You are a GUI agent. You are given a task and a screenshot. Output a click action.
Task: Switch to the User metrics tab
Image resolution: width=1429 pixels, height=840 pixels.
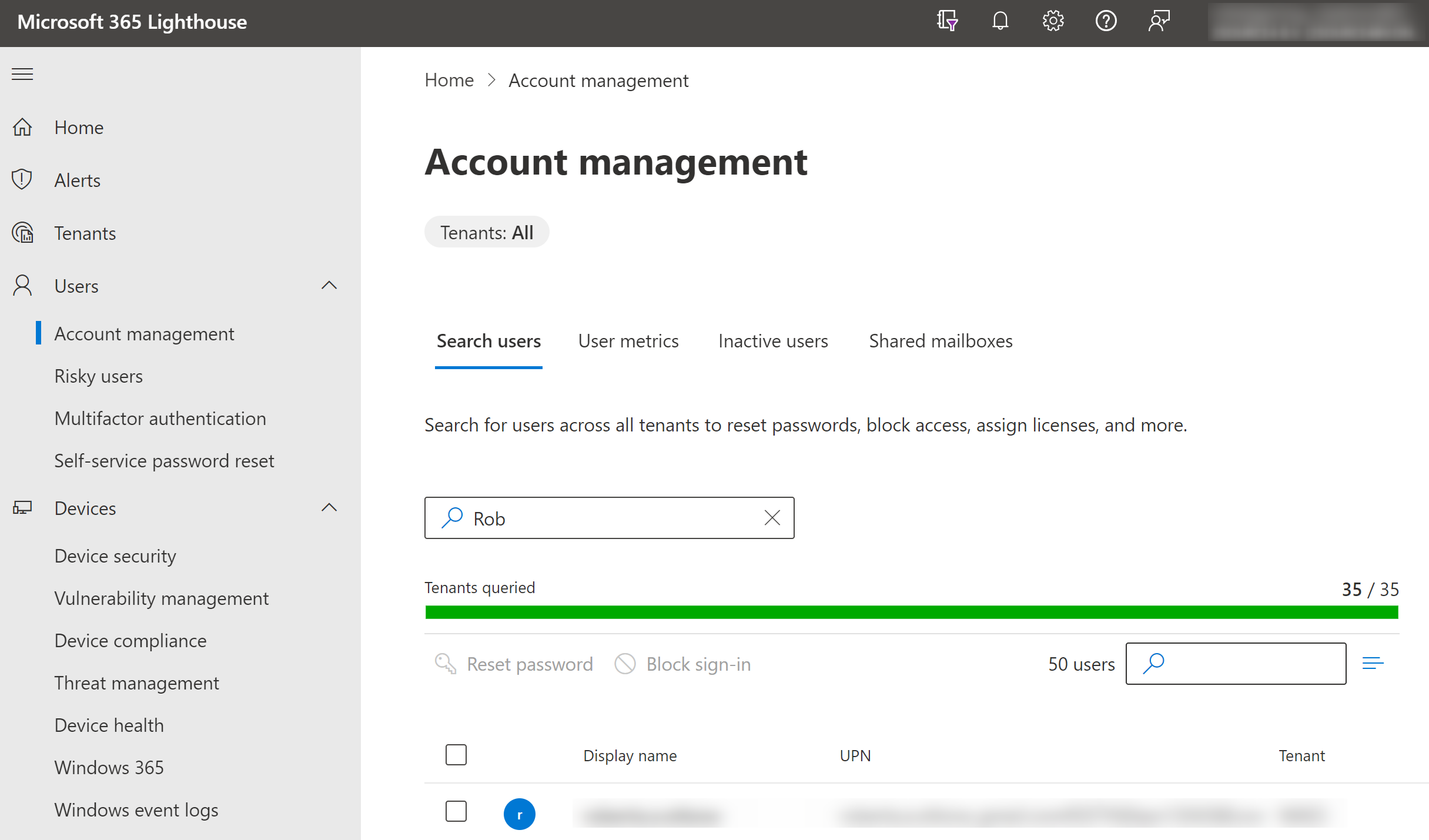click(x=628, y=342)
